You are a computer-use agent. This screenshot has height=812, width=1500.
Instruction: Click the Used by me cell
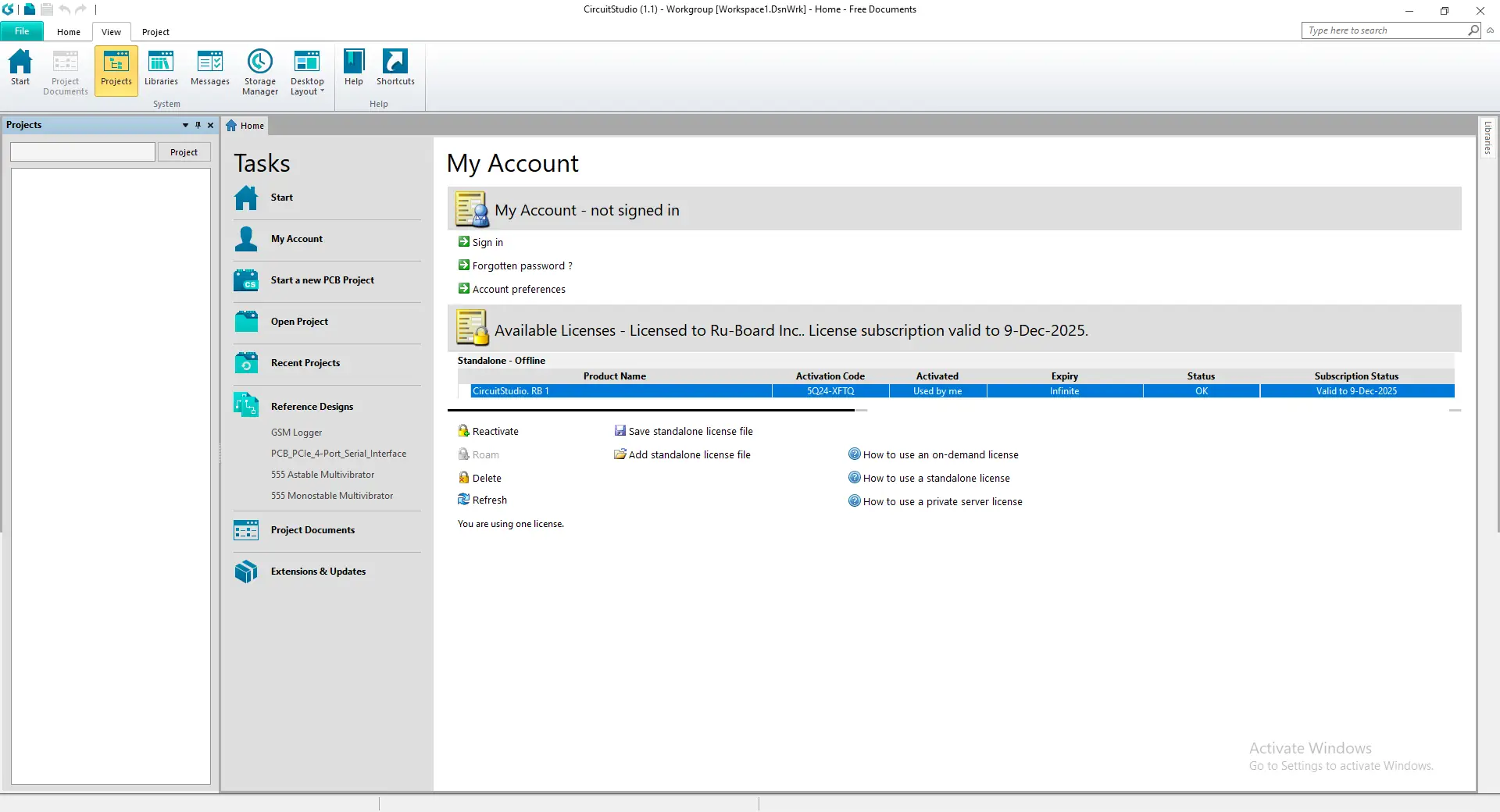[x=937, y=391]
